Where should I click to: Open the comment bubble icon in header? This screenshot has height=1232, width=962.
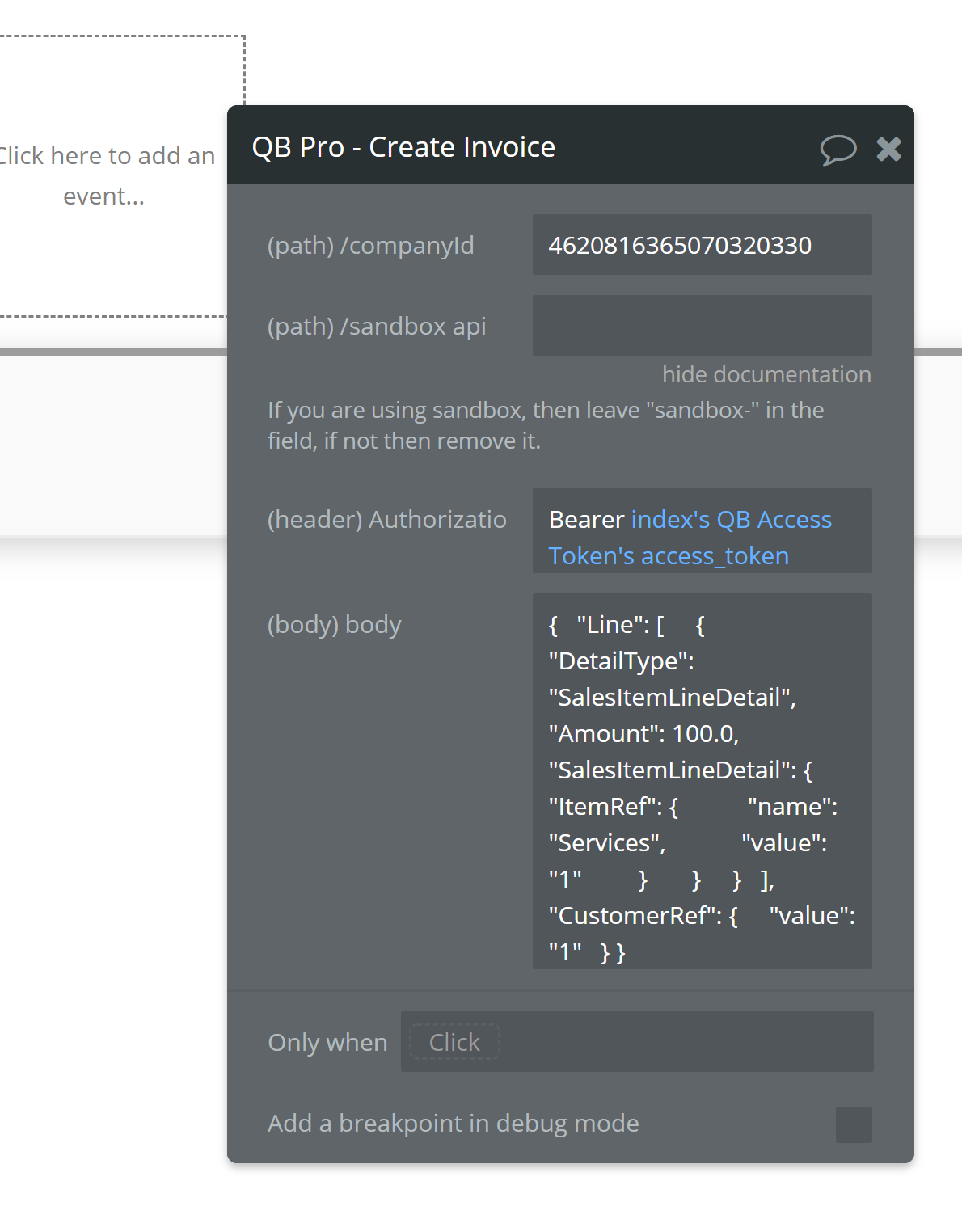coord(838,149)
